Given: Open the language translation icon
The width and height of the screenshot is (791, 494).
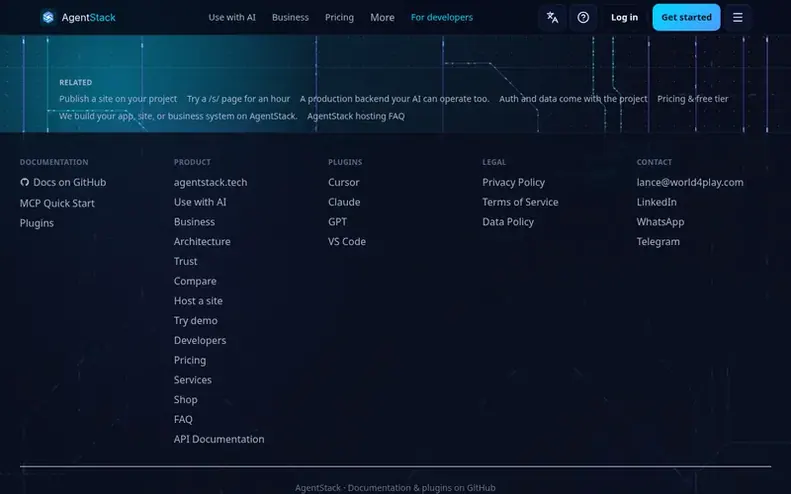Looking at the screenshot, I should (552, 17).
